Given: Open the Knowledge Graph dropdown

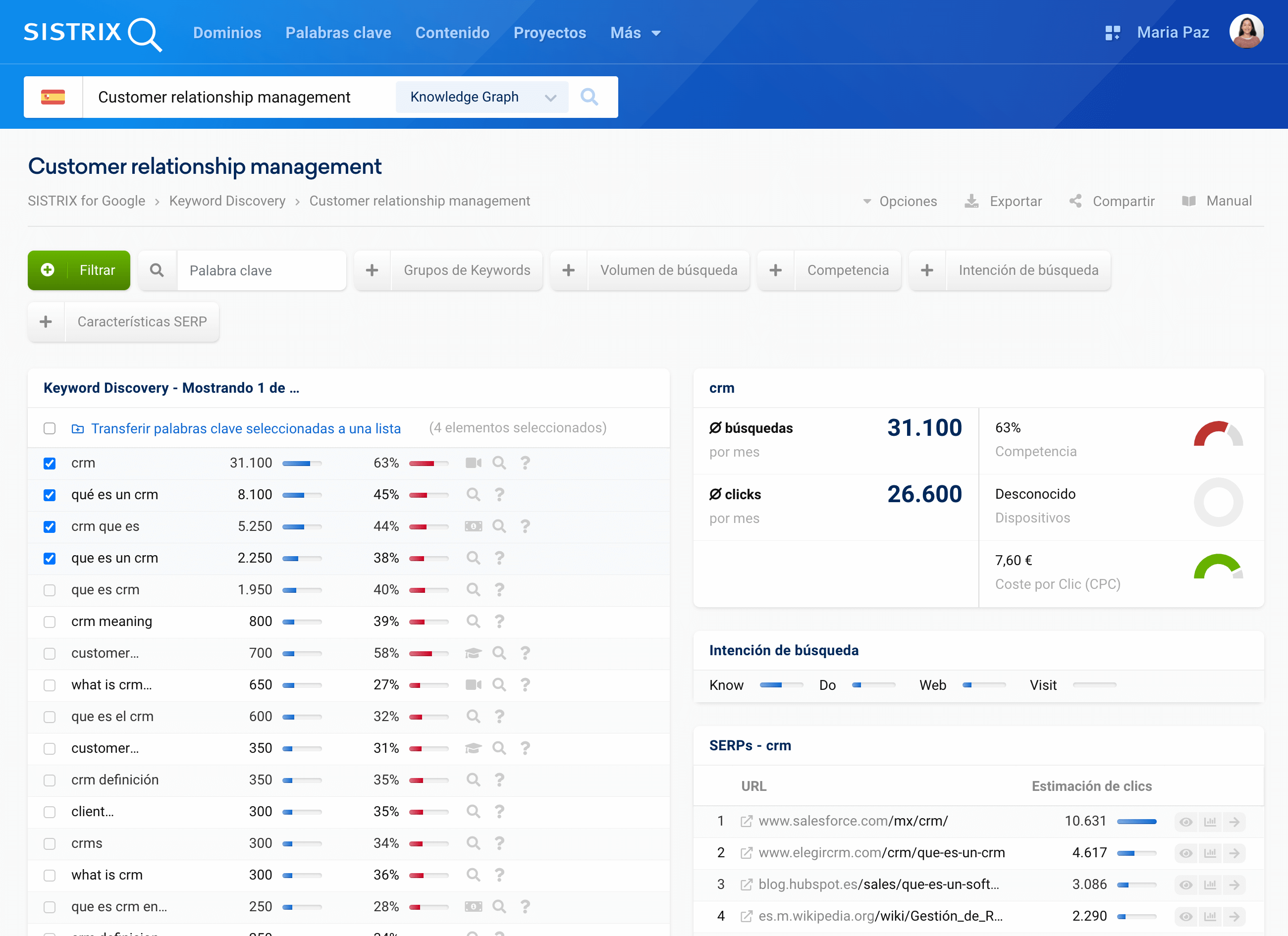Looking at the screenshot, I should click(482, 97).
